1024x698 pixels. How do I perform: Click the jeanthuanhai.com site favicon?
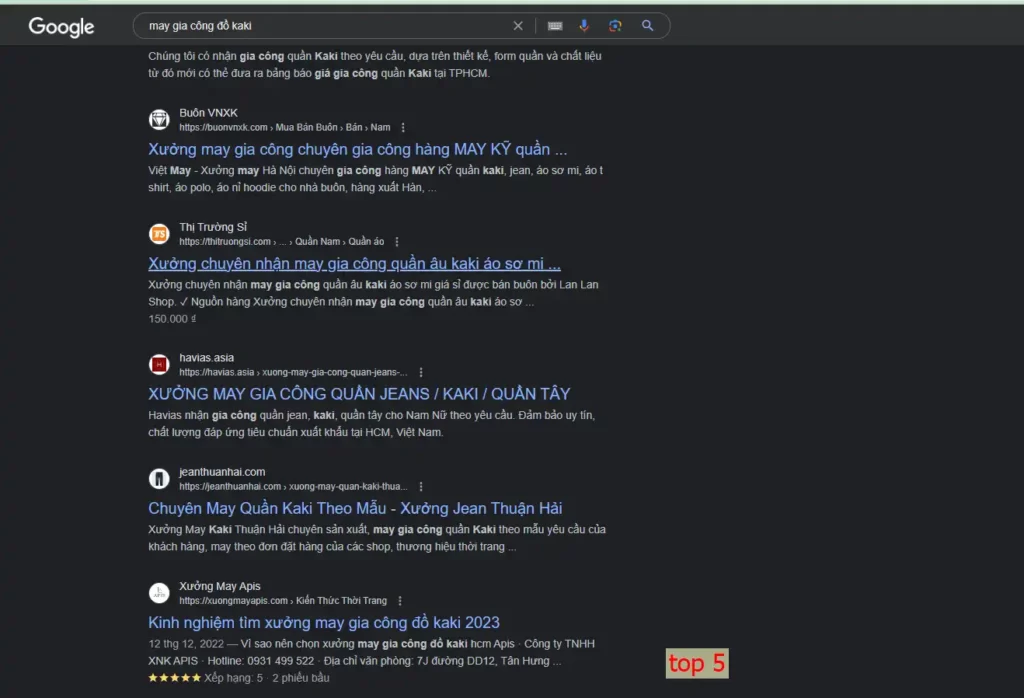coord(159,479)
